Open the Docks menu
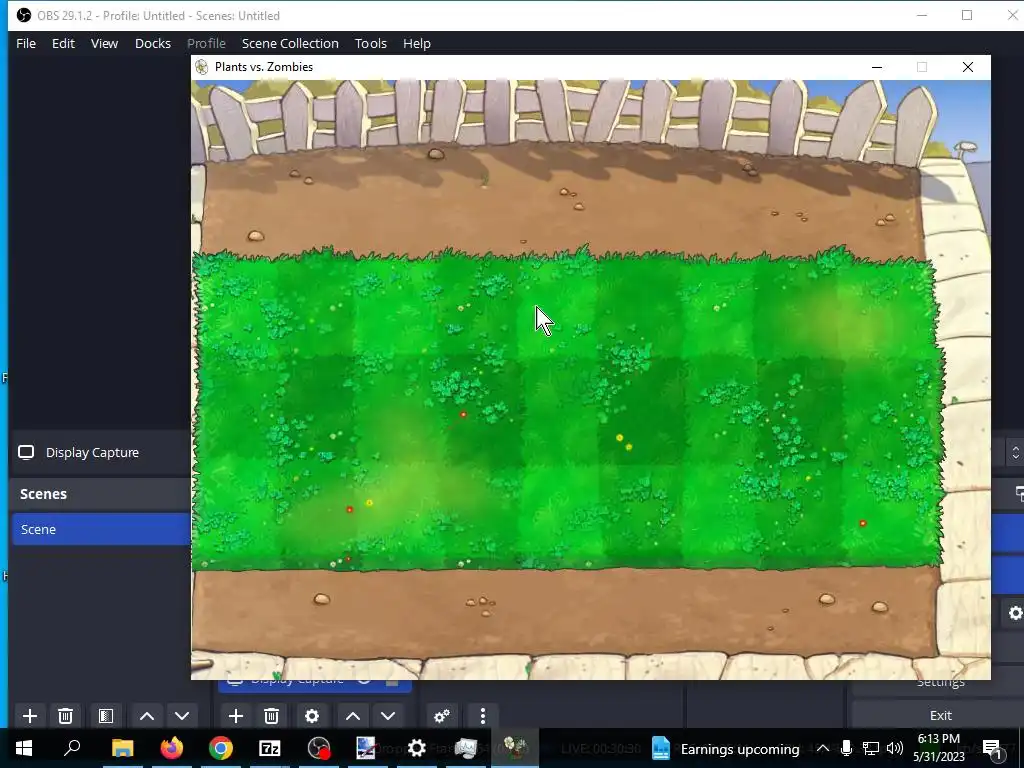The width and height of the screenshot is (1024, 768). click(153, 43)
